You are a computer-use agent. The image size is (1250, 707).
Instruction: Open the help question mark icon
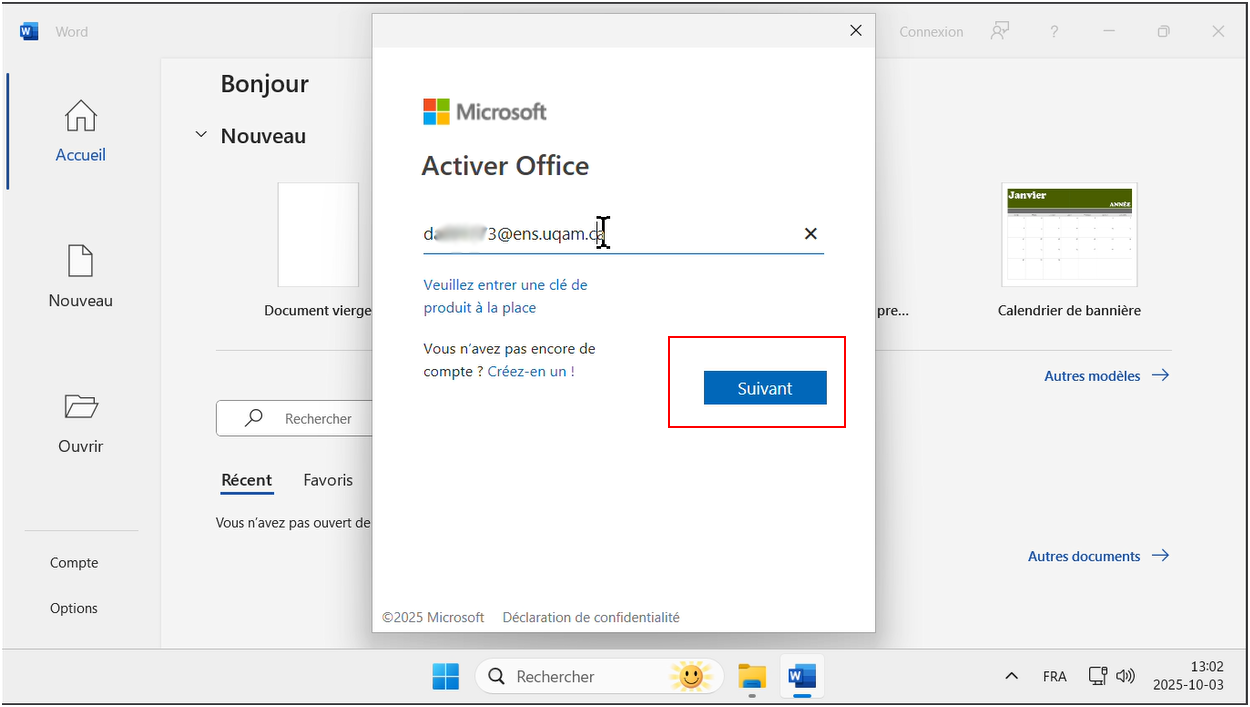point(1054,31)
